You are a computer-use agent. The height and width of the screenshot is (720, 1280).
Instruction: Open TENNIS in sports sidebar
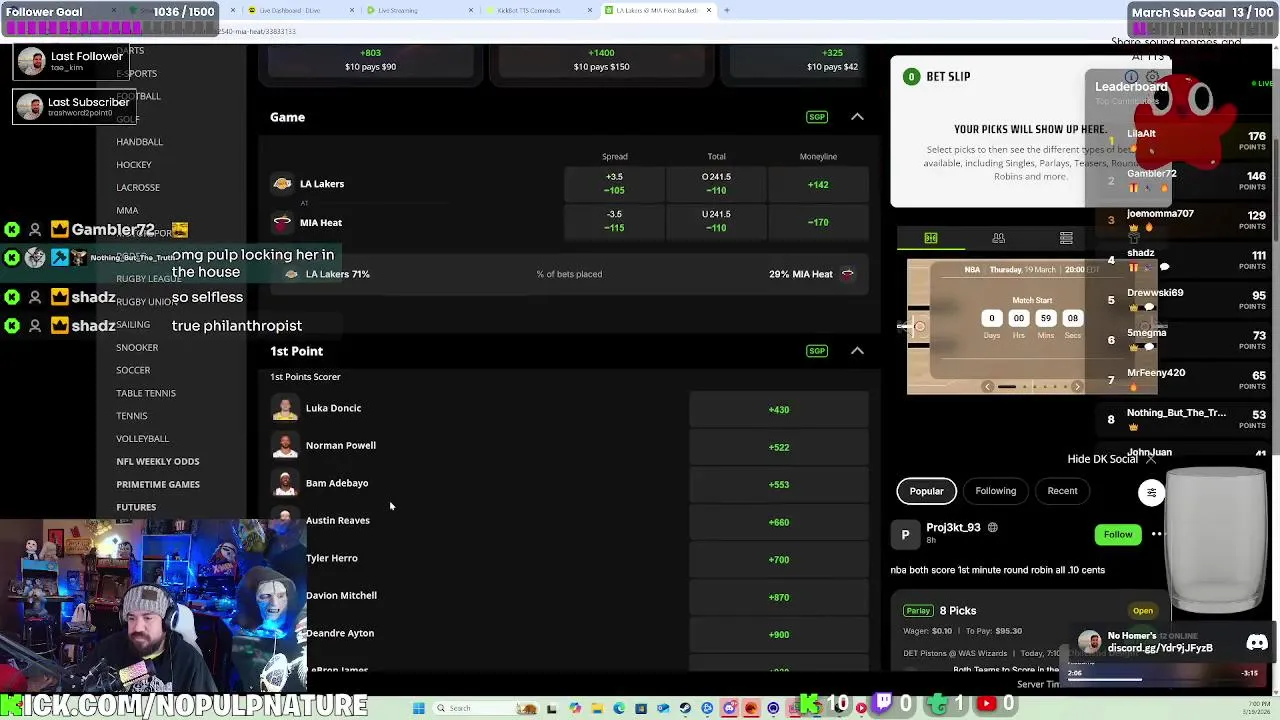tap(131, 416)
